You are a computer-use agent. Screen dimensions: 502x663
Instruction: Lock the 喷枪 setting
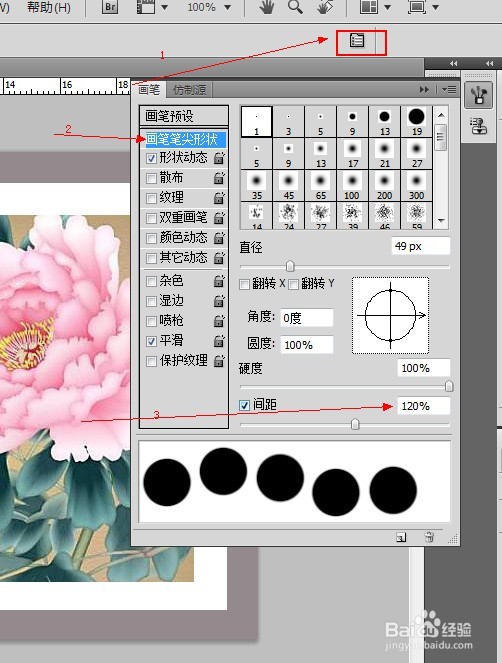click(x=219, y=321)
